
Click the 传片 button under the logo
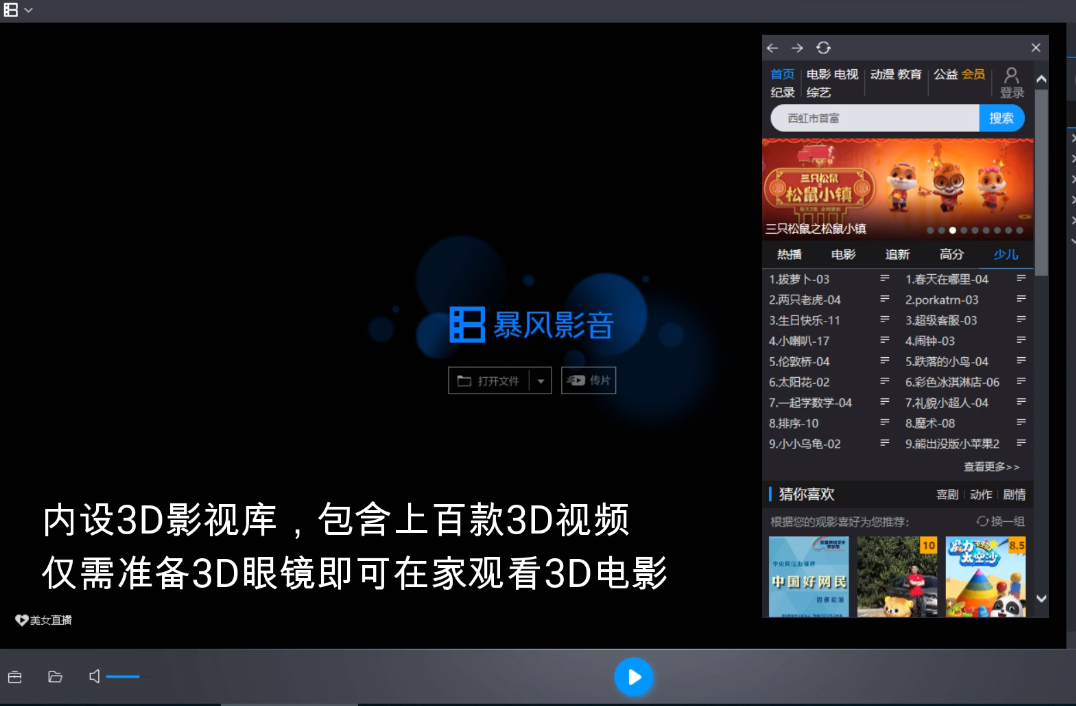point(588,380)
